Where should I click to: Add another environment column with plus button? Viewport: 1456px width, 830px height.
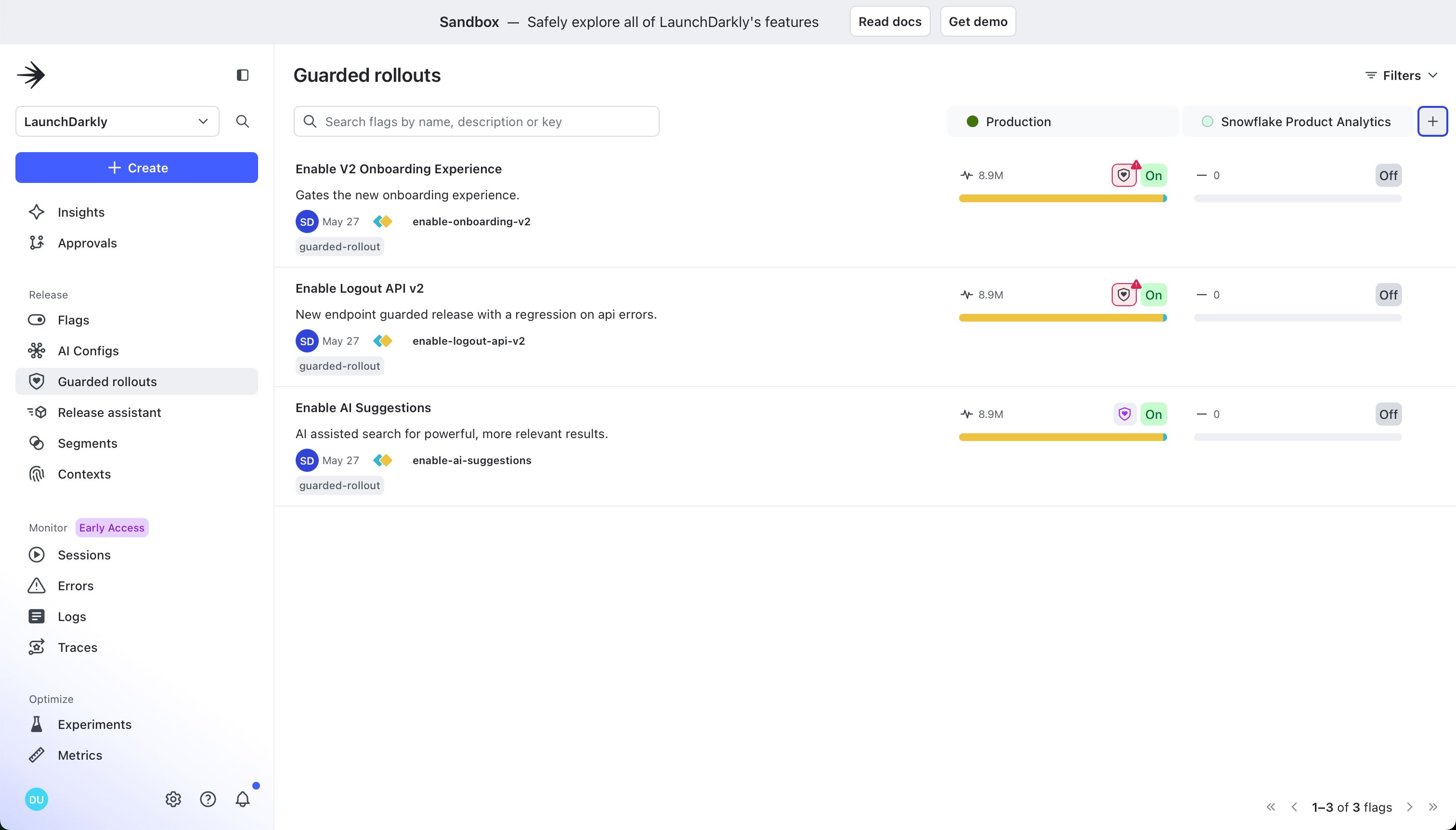pyautogui.click(x=1432, y=121)
